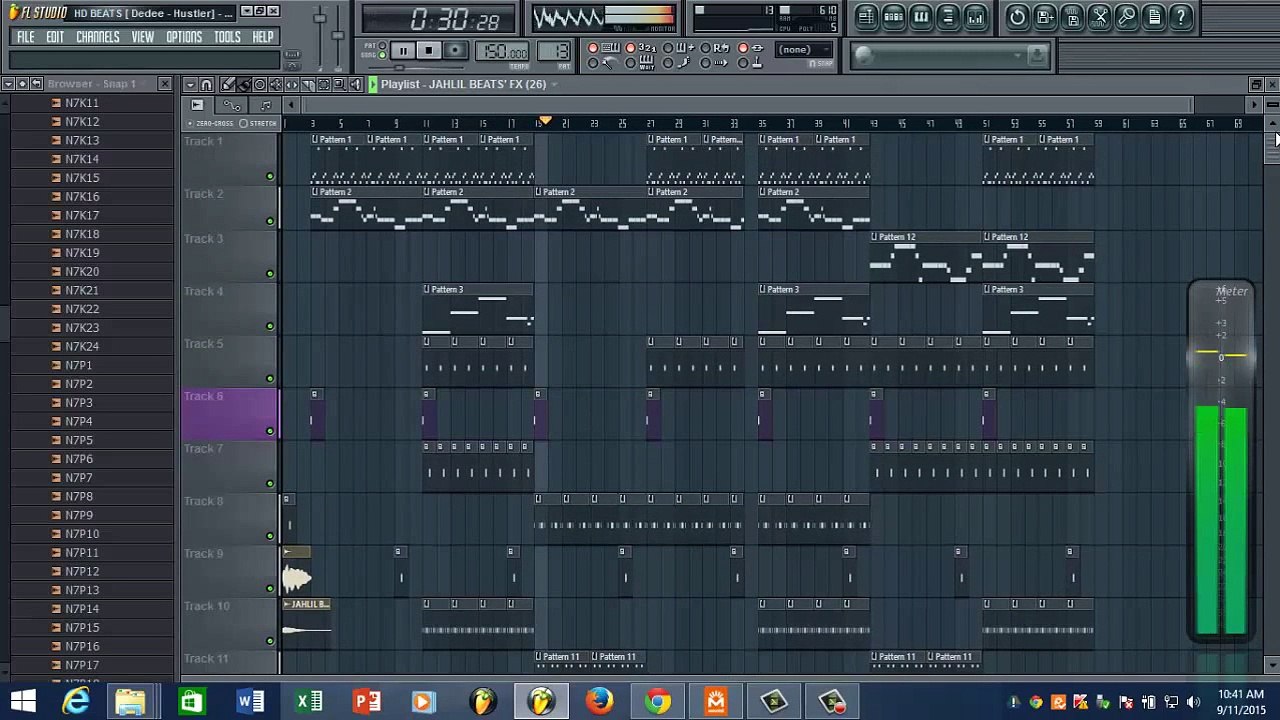Expand the Playlist title dropdown arrow

coord(555,85)
